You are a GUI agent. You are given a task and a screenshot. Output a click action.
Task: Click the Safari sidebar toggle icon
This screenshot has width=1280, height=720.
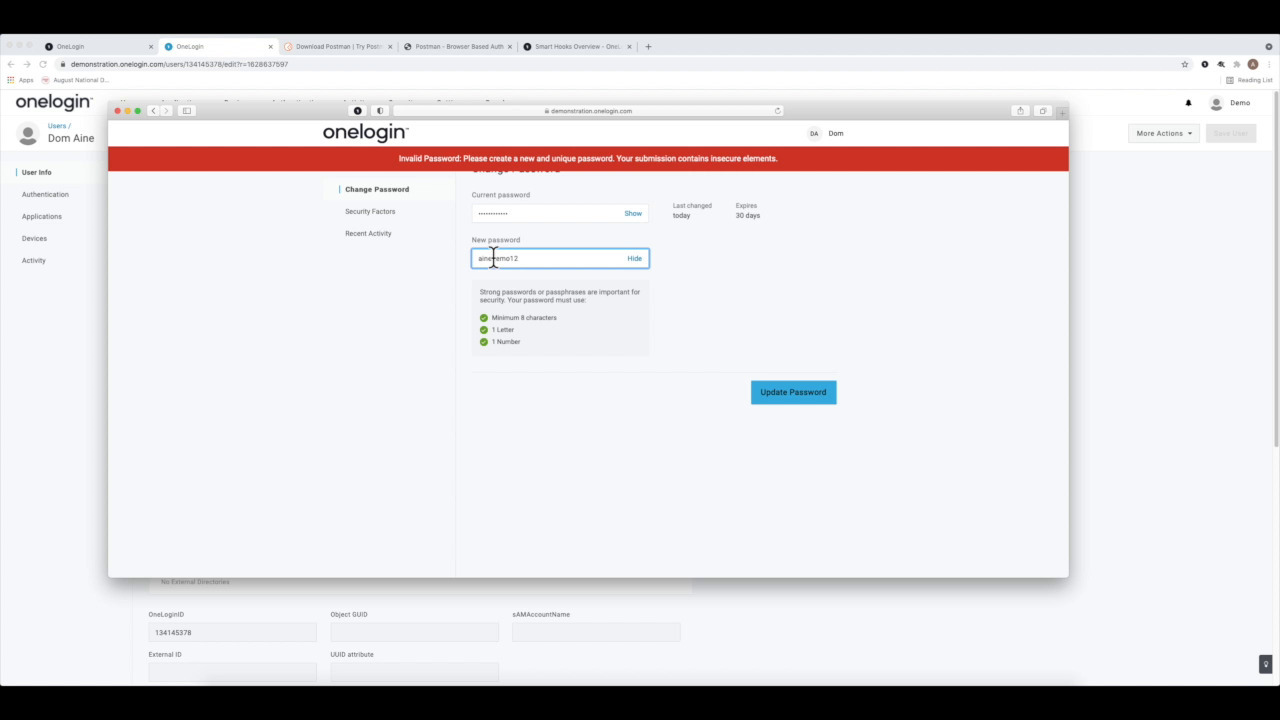pyautogui.click(x=186, y=111)
